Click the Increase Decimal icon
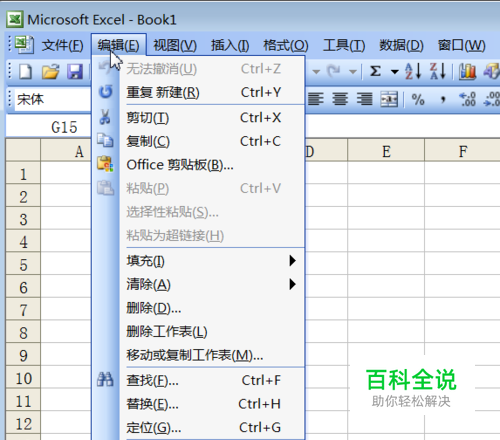The image size is (500, 440). [x=467, y=99]
